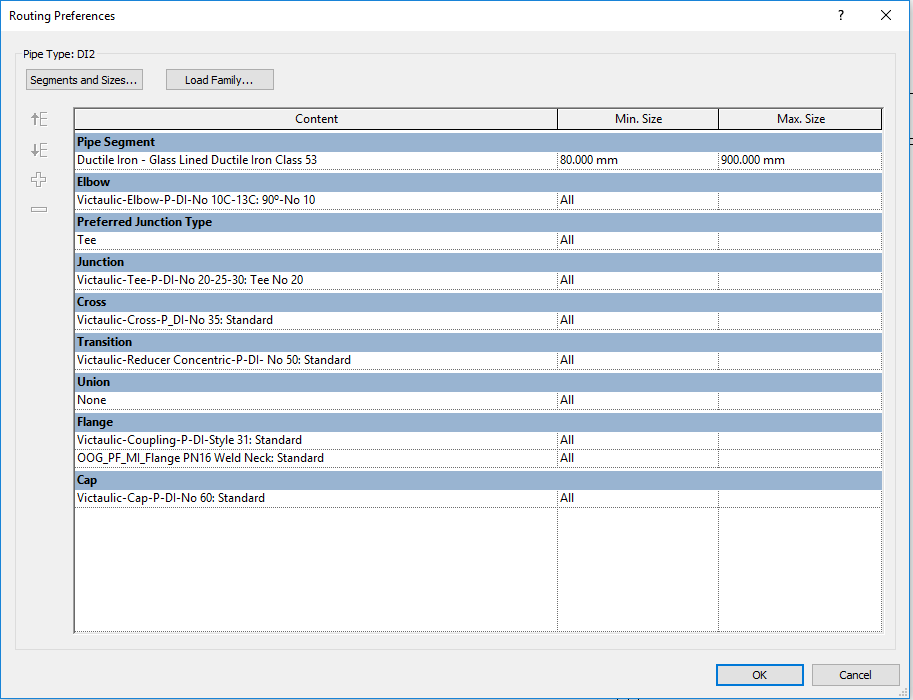Image resolution: width=913 pixels, height=700 pixels.
Task: Click the move row up icon
Action: (x=38, y=118)
